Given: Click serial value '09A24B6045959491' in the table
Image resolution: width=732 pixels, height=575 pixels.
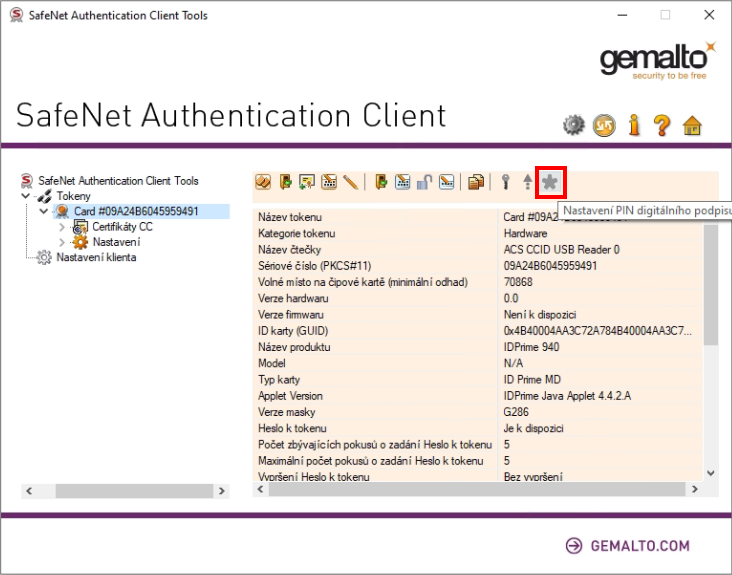Looking at the screenshot, I should (x=550, y=266).
